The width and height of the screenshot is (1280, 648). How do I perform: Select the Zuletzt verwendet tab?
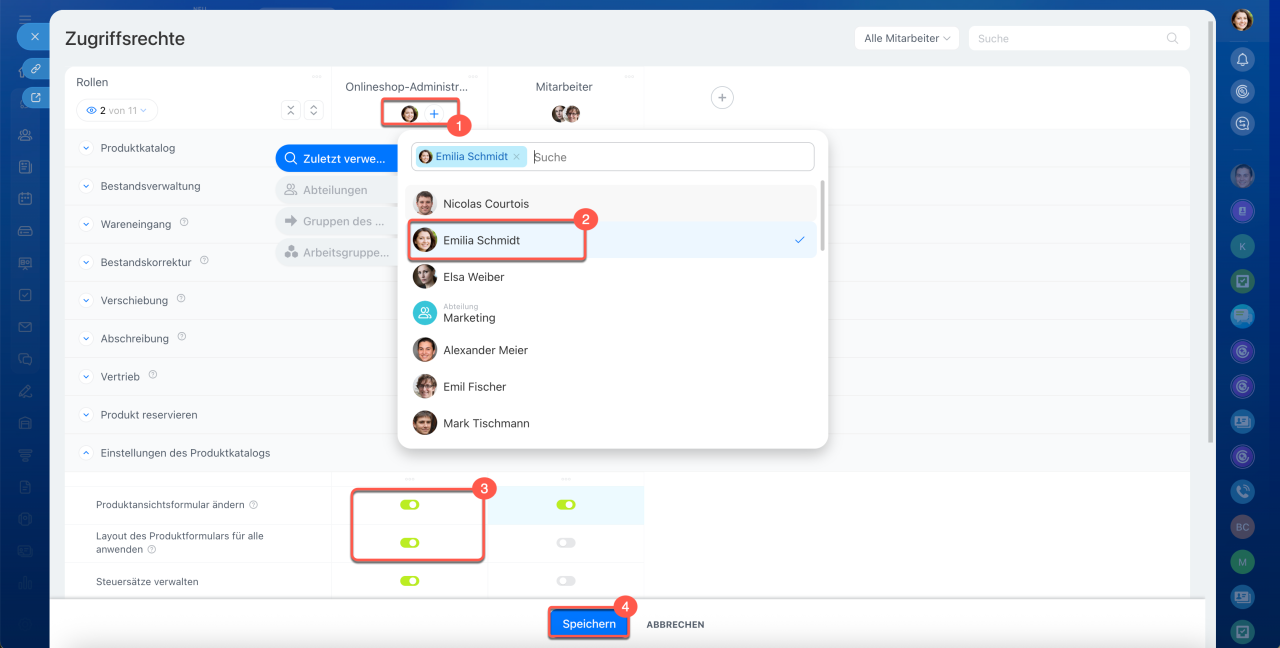(337, 158)
